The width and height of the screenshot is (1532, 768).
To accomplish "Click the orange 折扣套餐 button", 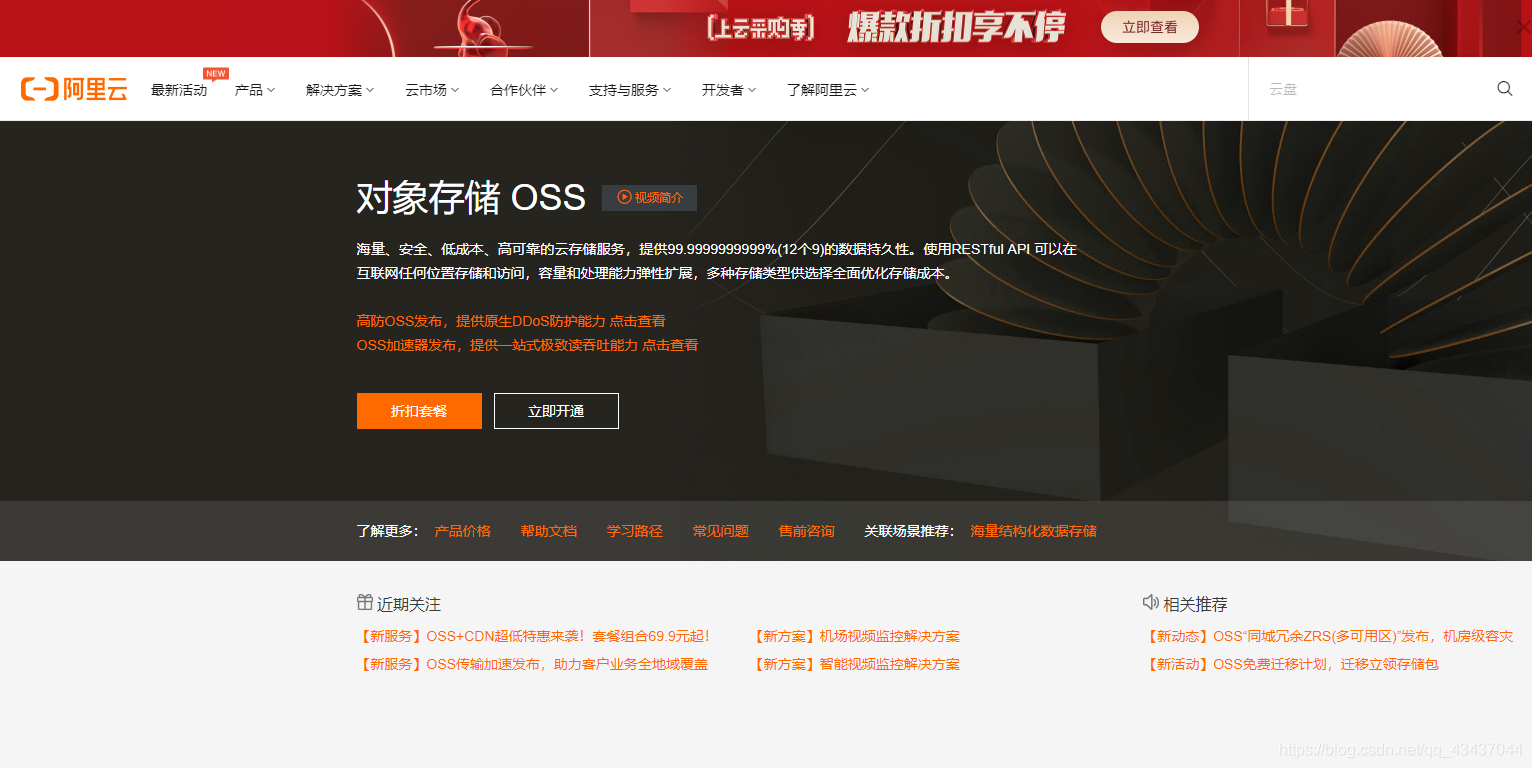I will [419, 411].
